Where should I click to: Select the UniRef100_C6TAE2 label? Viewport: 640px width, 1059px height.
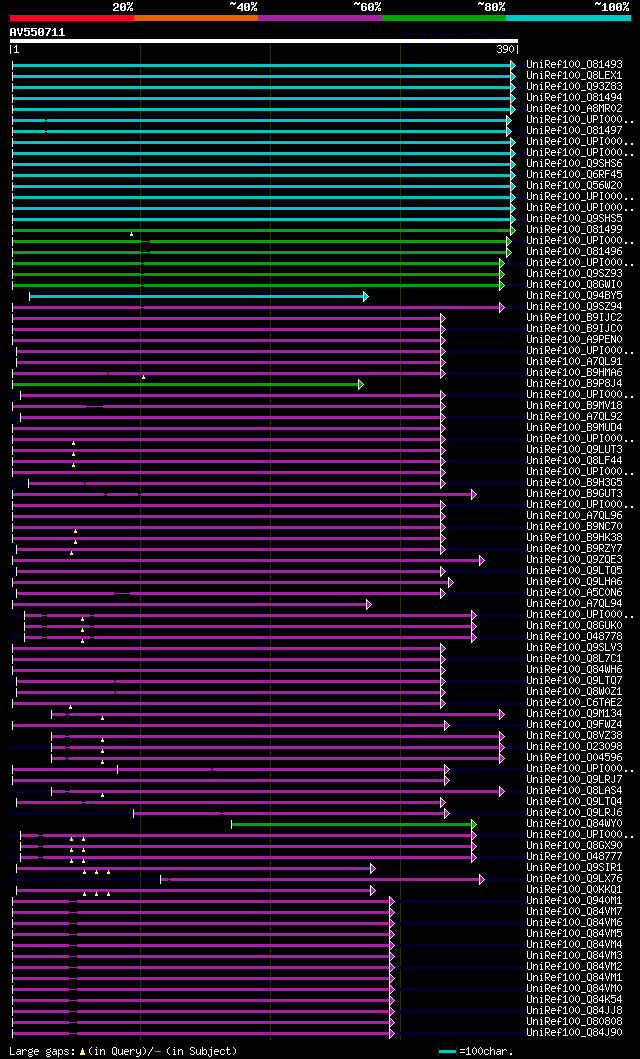575,703
